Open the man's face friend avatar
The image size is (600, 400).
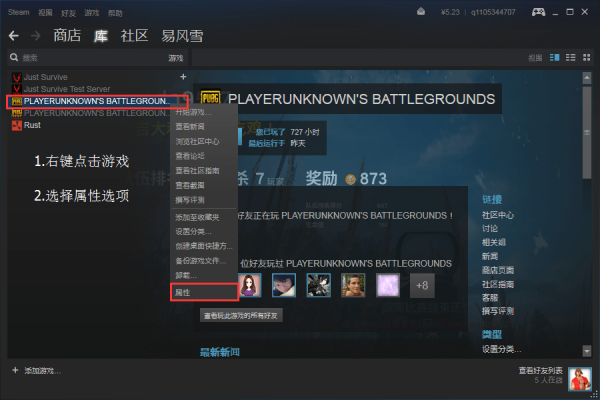click(353, 285)
